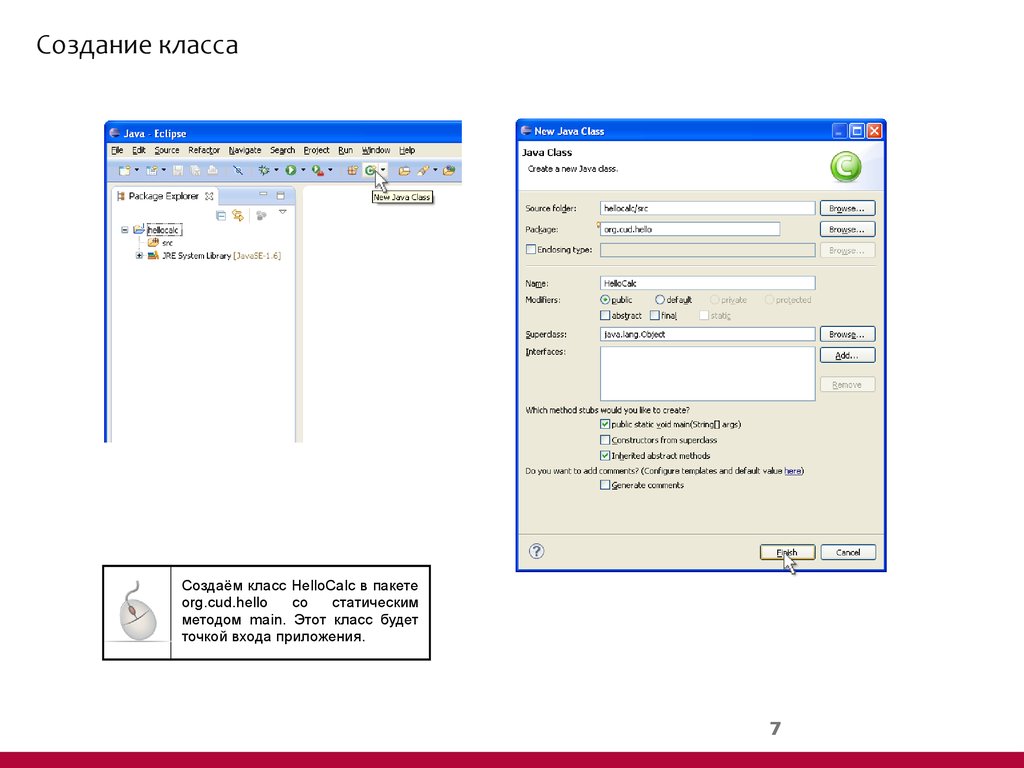Open the Refactor menu

click(204, 150)
